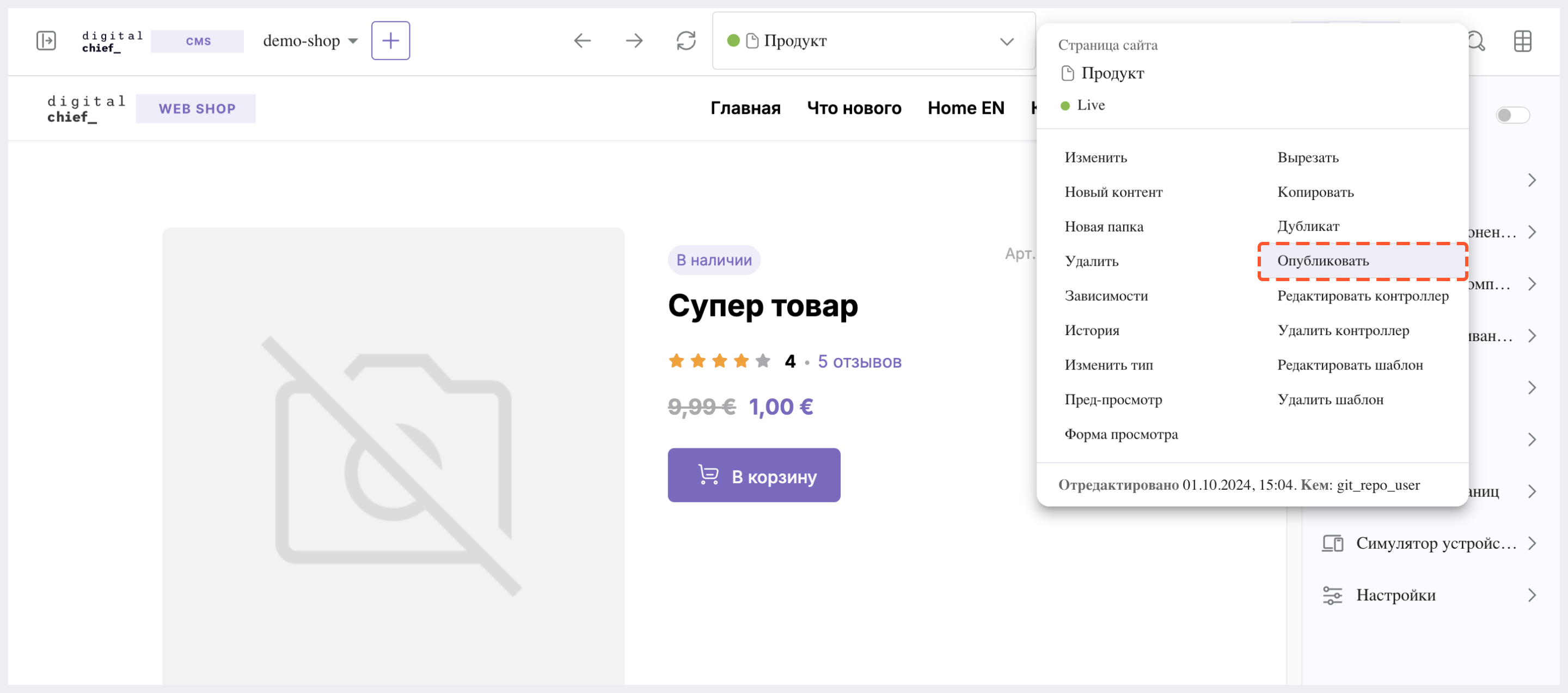Click the rating stars
Image resolution: width=1568 pixels, height=693 pixels.
pos(719,361)
